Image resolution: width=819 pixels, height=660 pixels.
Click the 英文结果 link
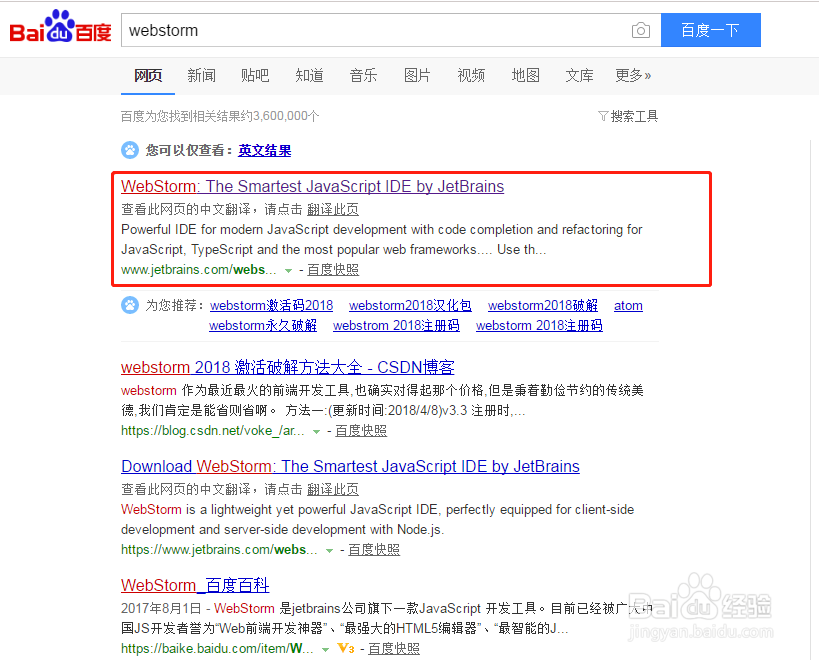click(264, 150)
